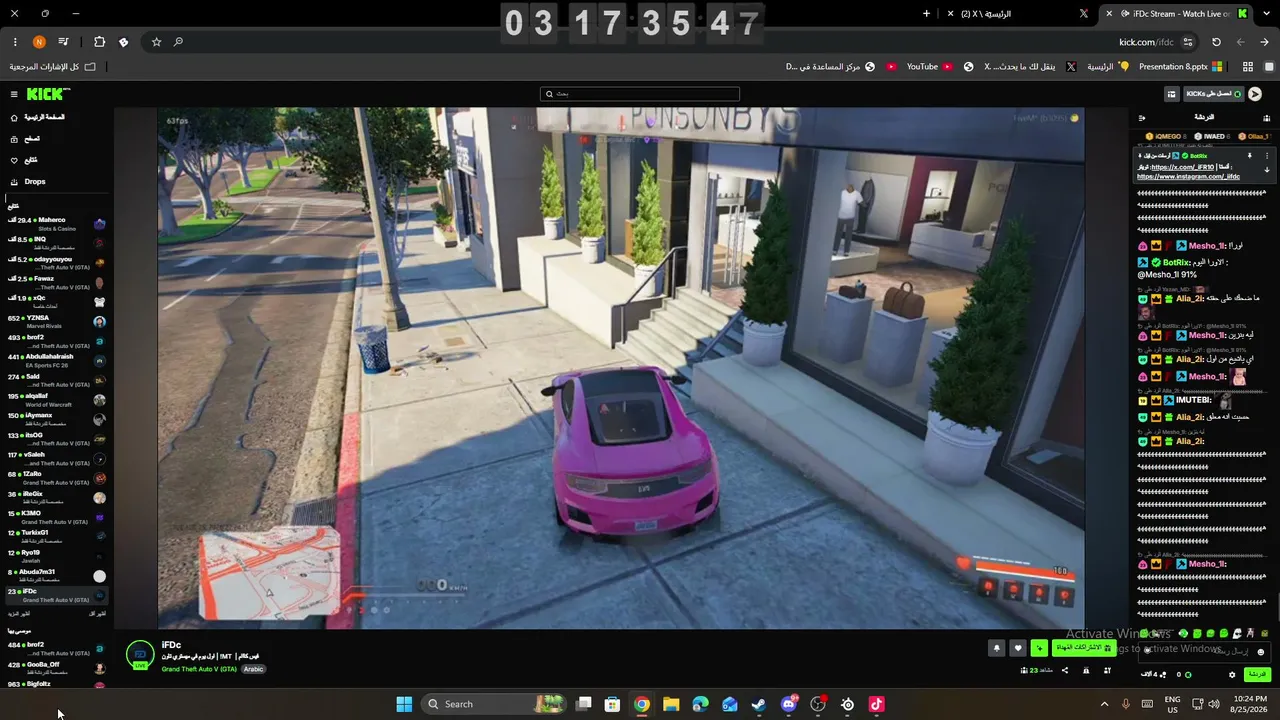Open the Chrome profile avatar N

tap(39, 42)
